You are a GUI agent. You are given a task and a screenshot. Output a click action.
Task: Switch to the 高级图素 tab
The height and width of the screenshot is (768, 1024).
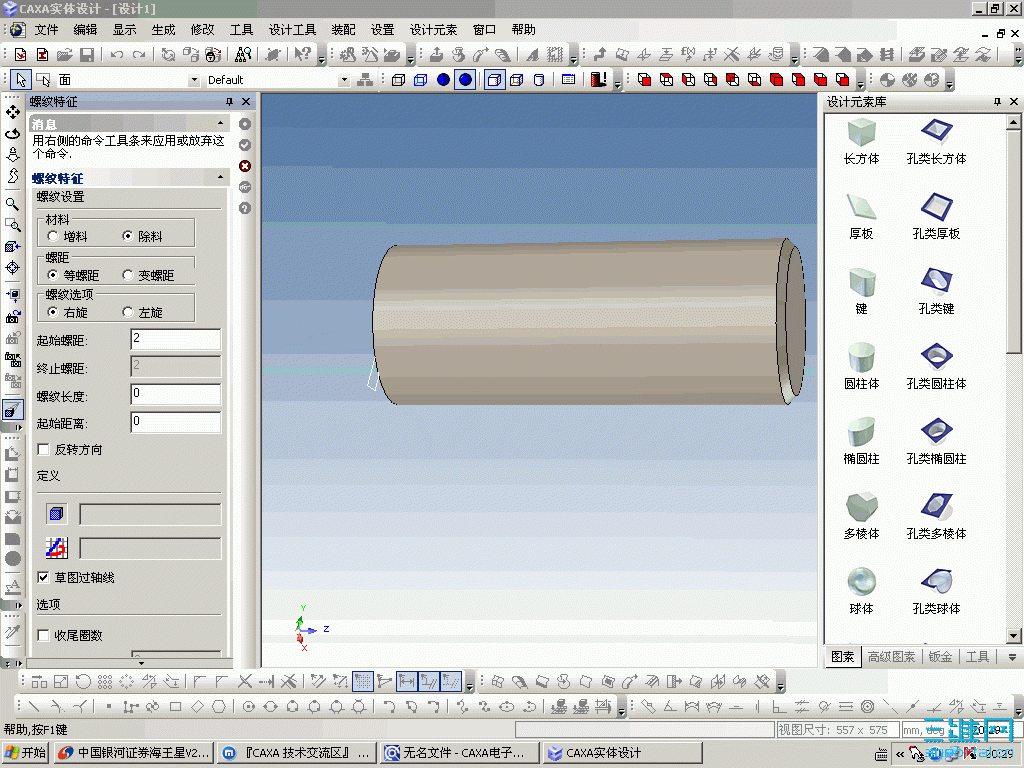(x=891, y=657)
